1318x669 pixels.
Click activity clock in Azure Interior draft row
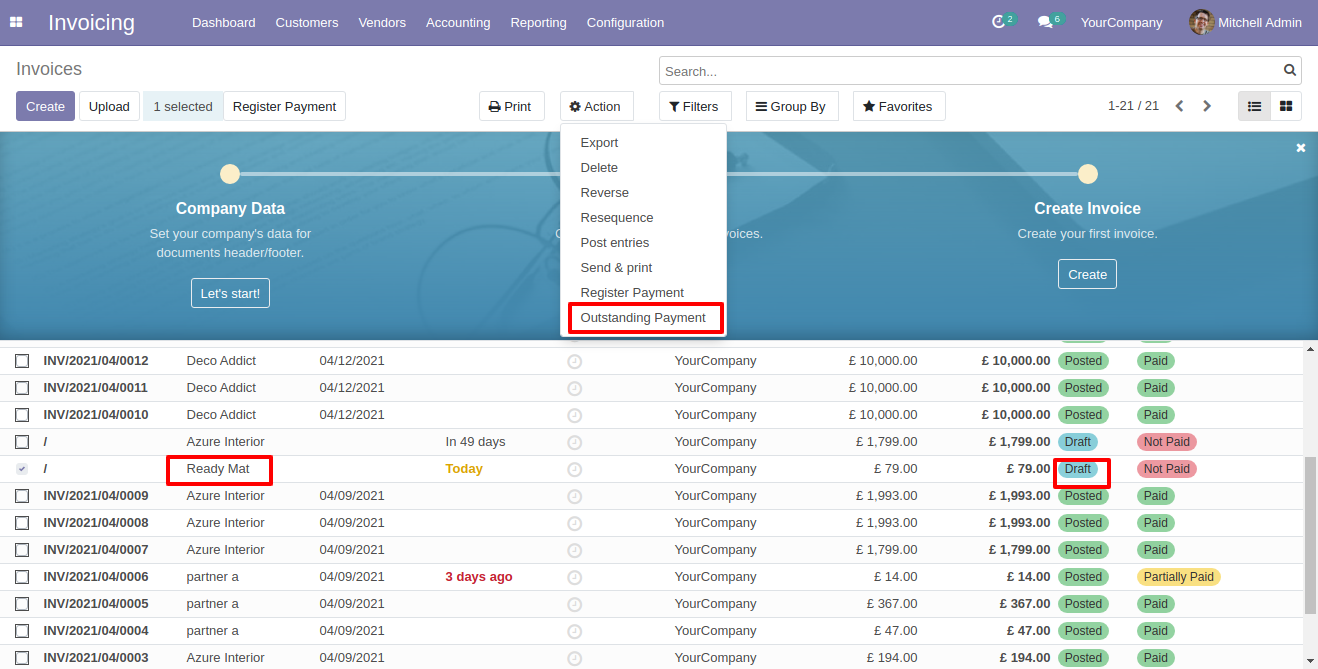[574, 442]
